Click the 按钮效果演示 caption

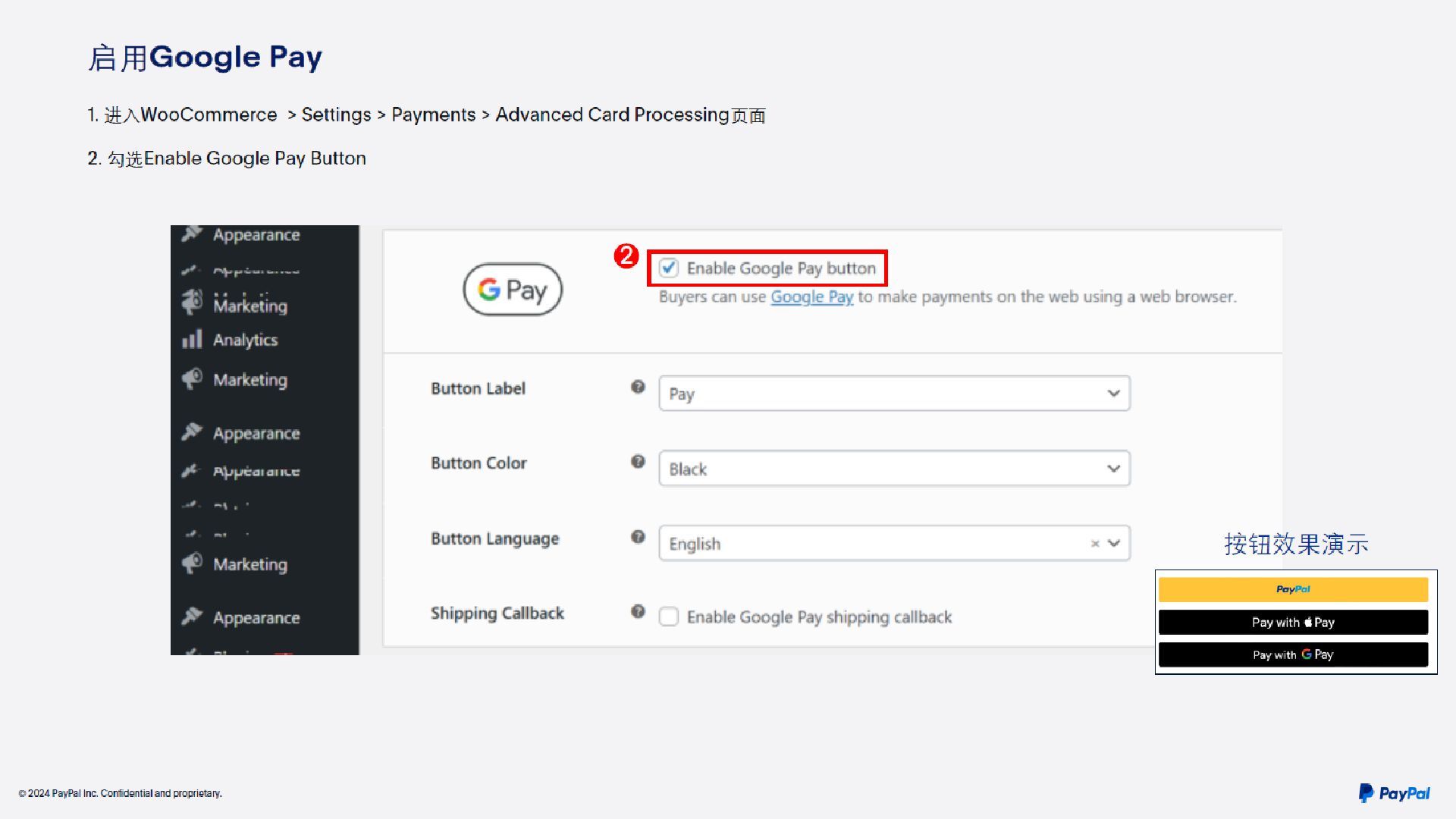click(1296, 544)
